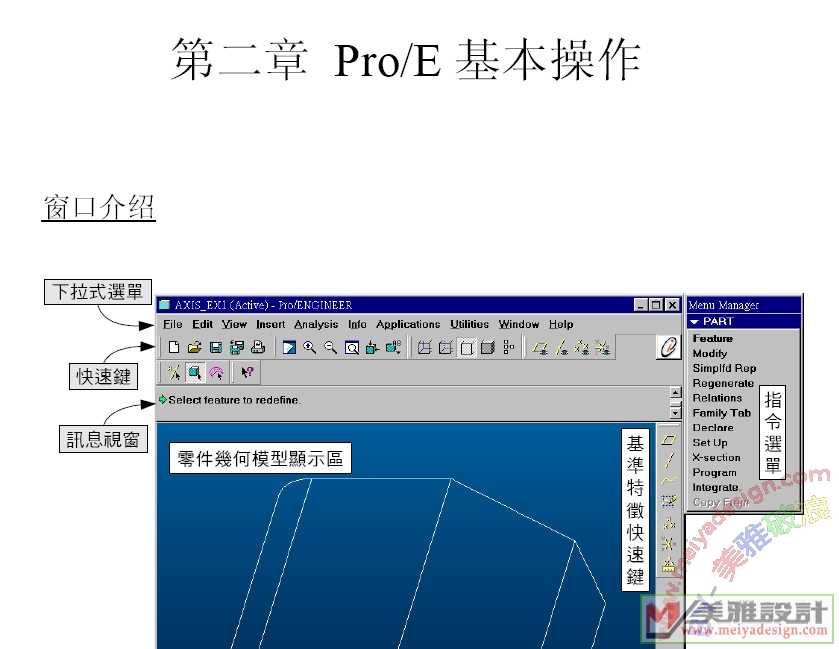Click the crossed-lines arrow icon in second toolbar row

174,372
